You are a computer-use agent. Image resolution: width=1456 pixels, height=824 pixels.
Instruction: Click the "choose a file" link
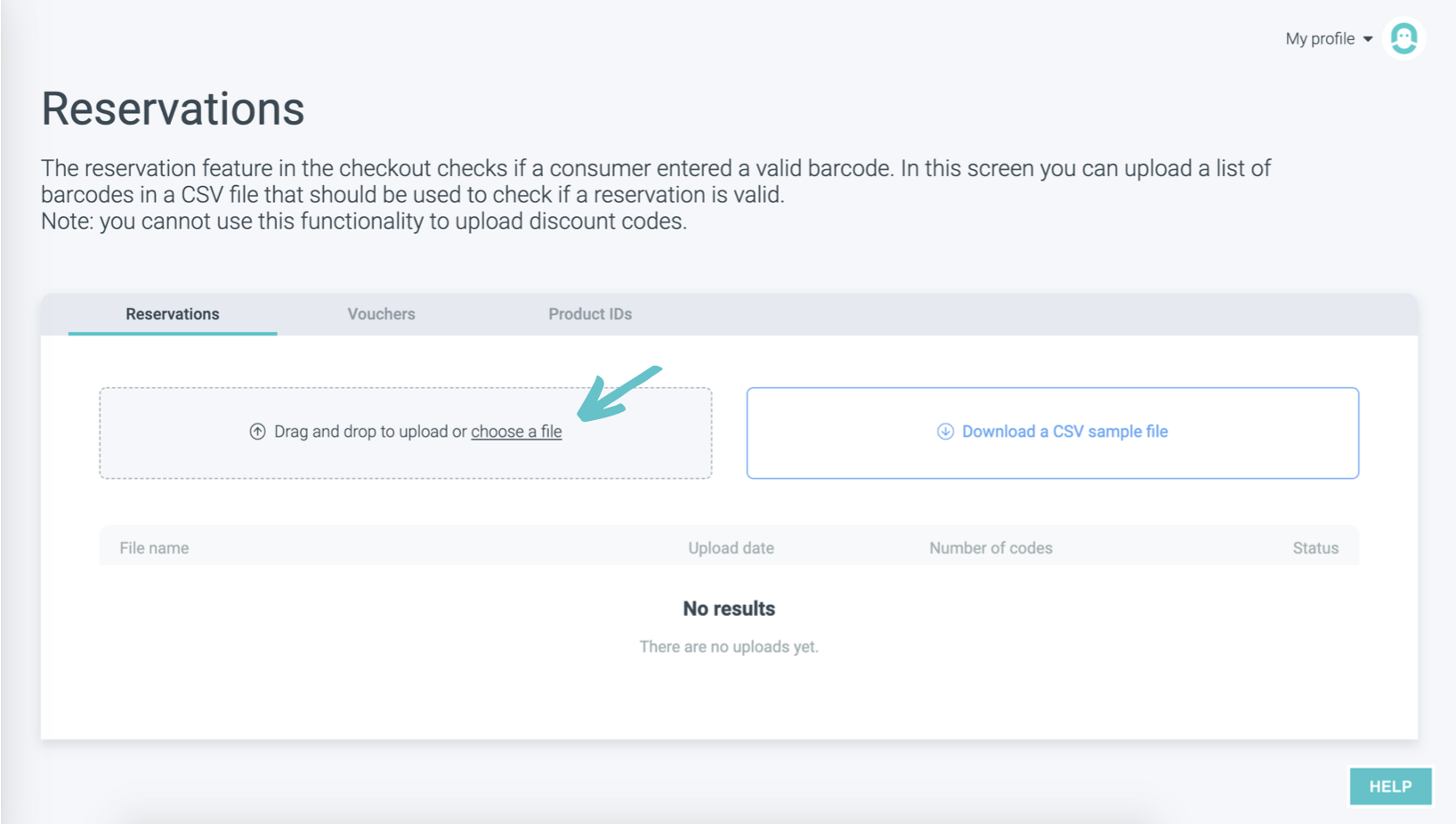click(516, 432)
